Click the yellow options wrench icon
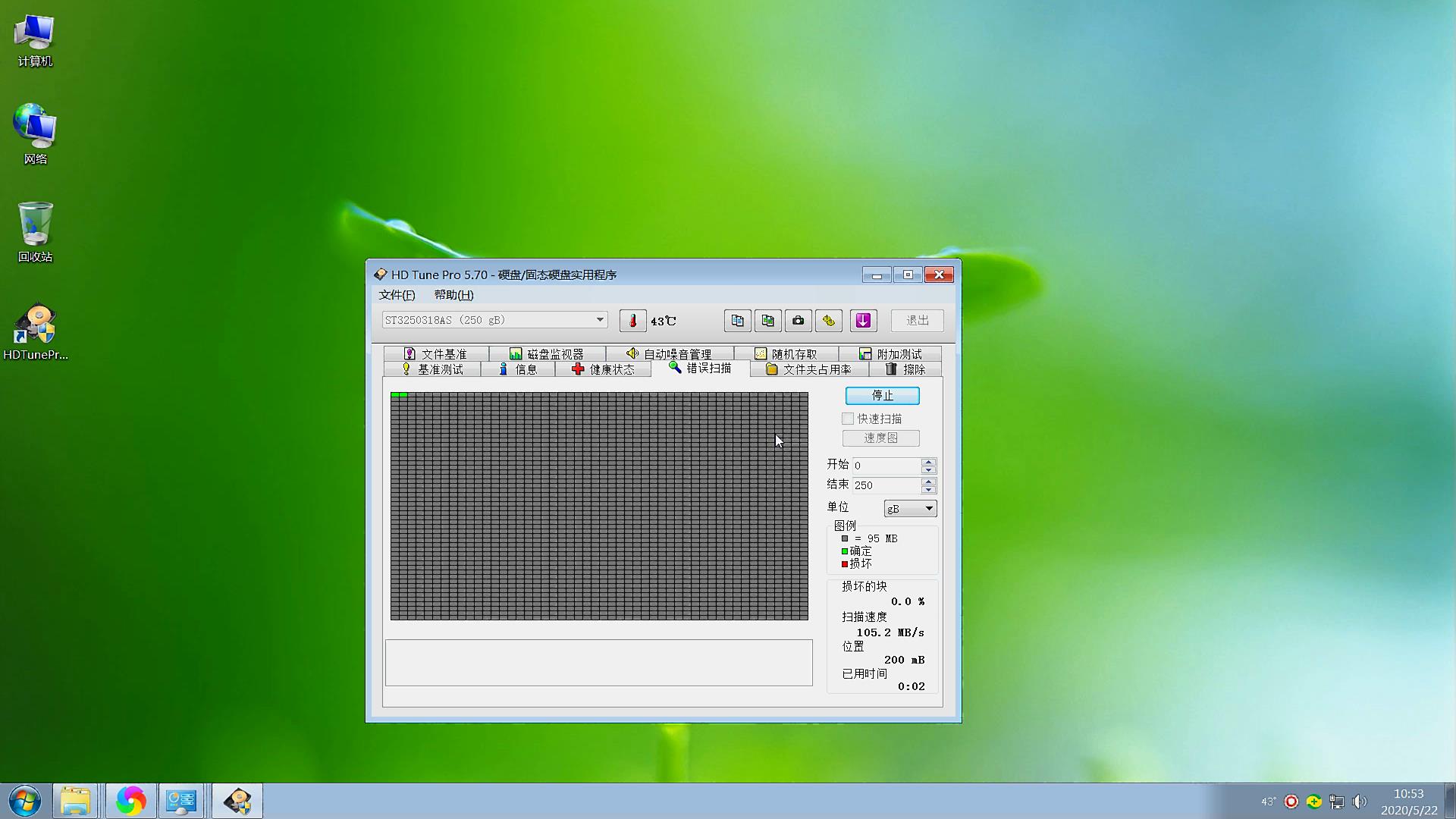This screenshot has height=819, width=1456. pyautogui.click(x=828, y=321)
